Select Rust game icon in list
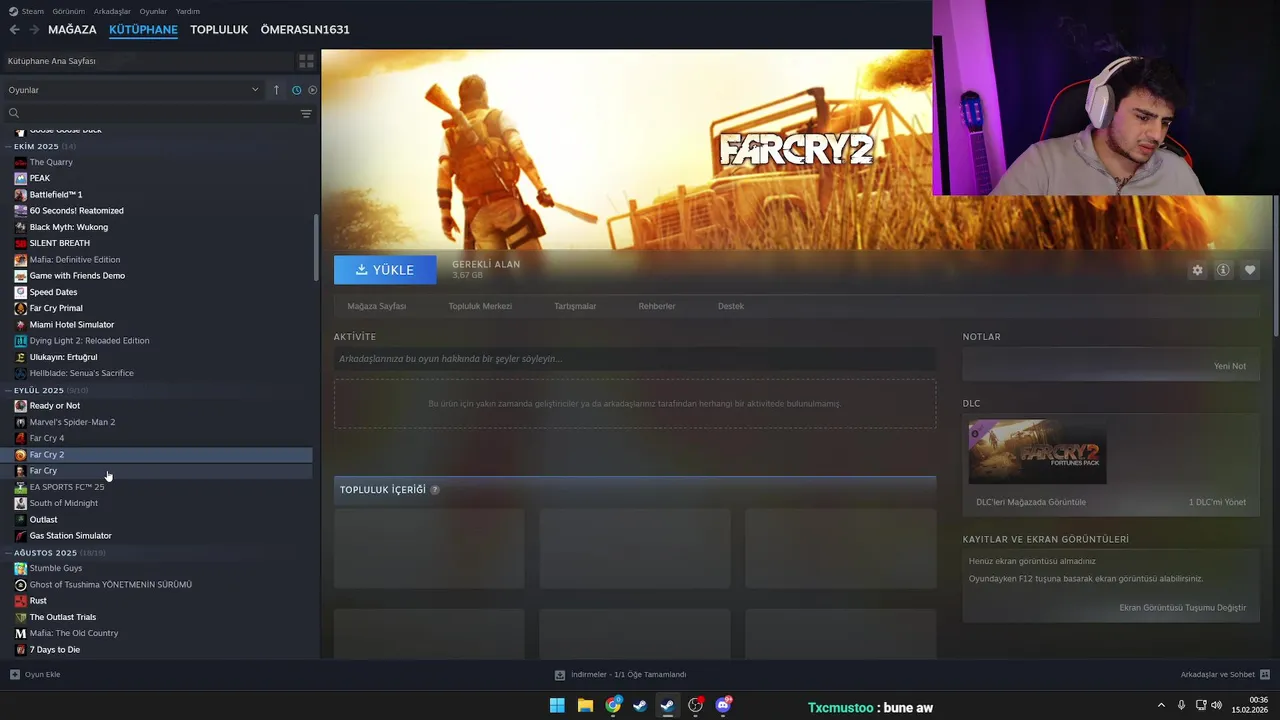The height and width of the screenshot is (720, 1280). (x=20, y=601)
